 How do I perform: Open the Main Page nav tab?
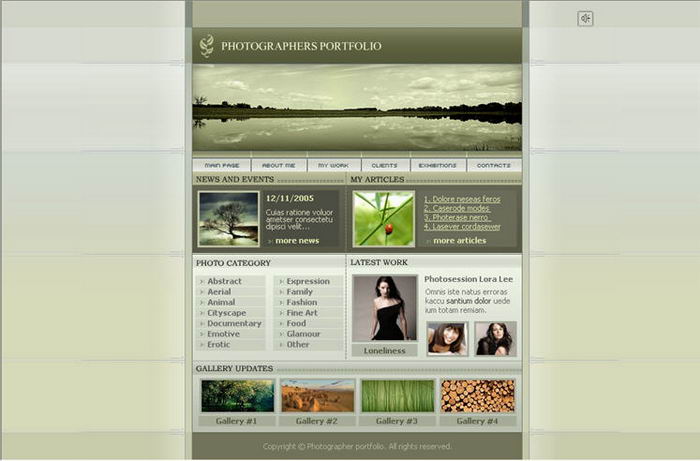pos(221,165)
